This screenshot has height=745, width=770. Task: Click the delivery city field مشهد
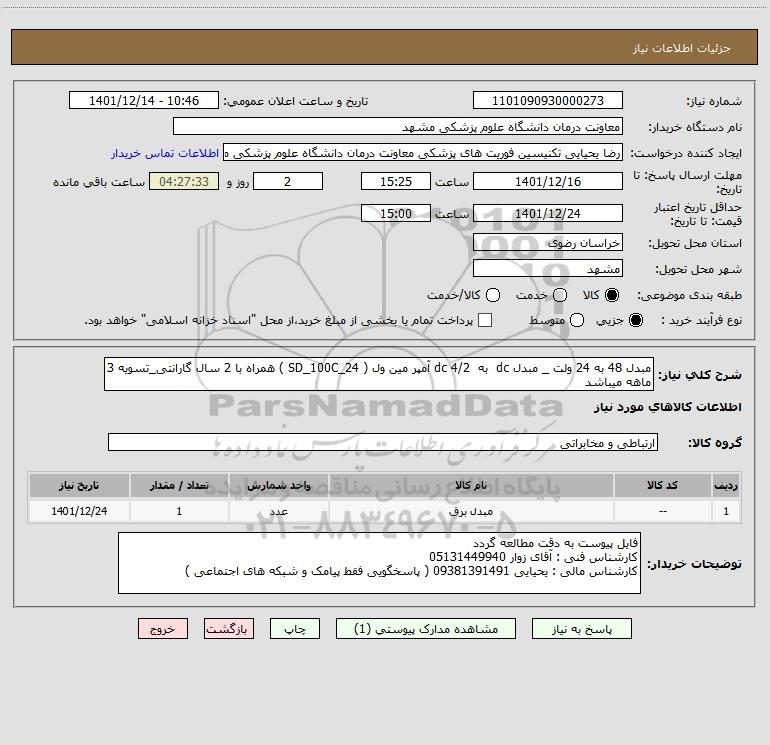548,269
